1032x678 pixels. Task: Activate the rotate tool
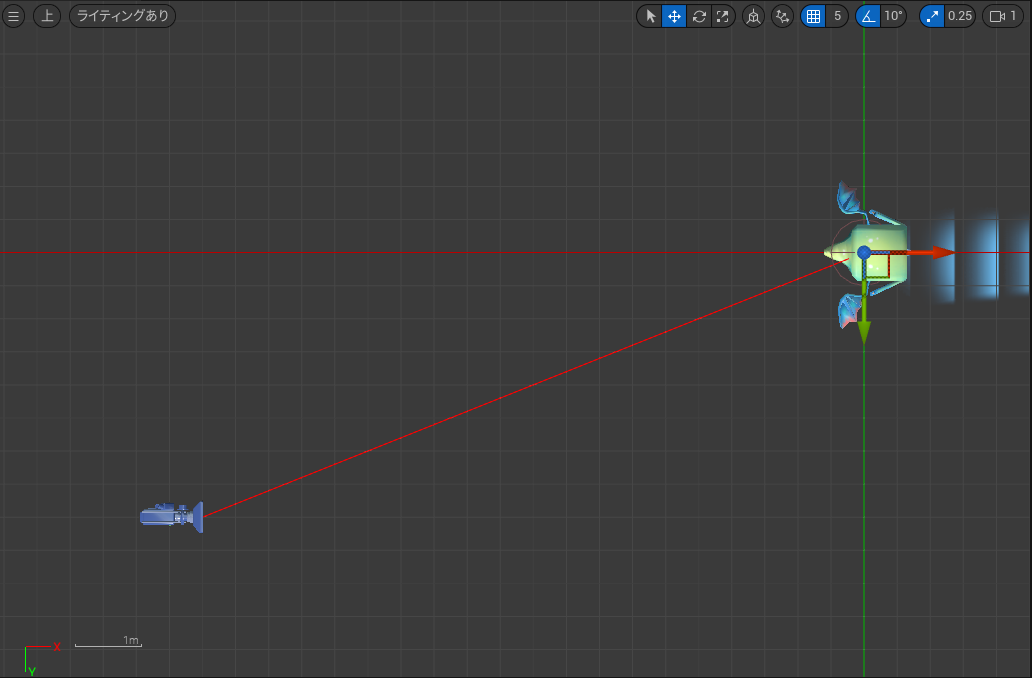coord(698,16)
